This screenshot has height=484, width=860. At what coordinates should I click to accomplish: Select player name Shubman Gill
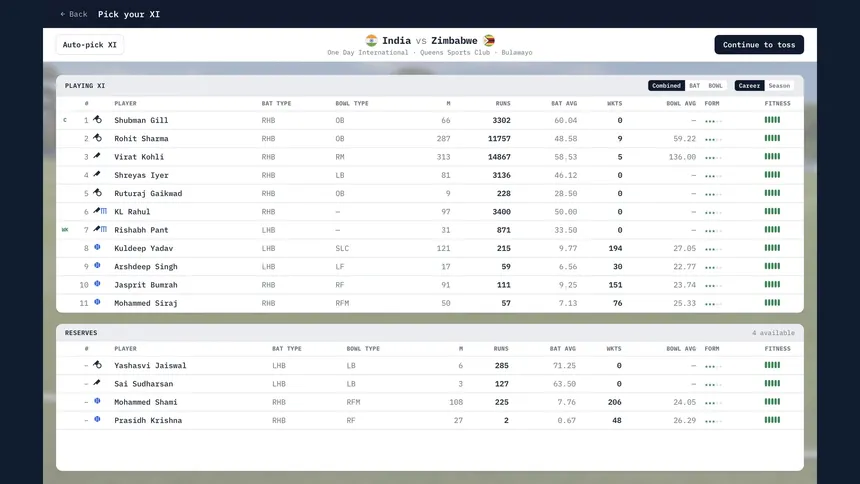click(x=141, y=120)
